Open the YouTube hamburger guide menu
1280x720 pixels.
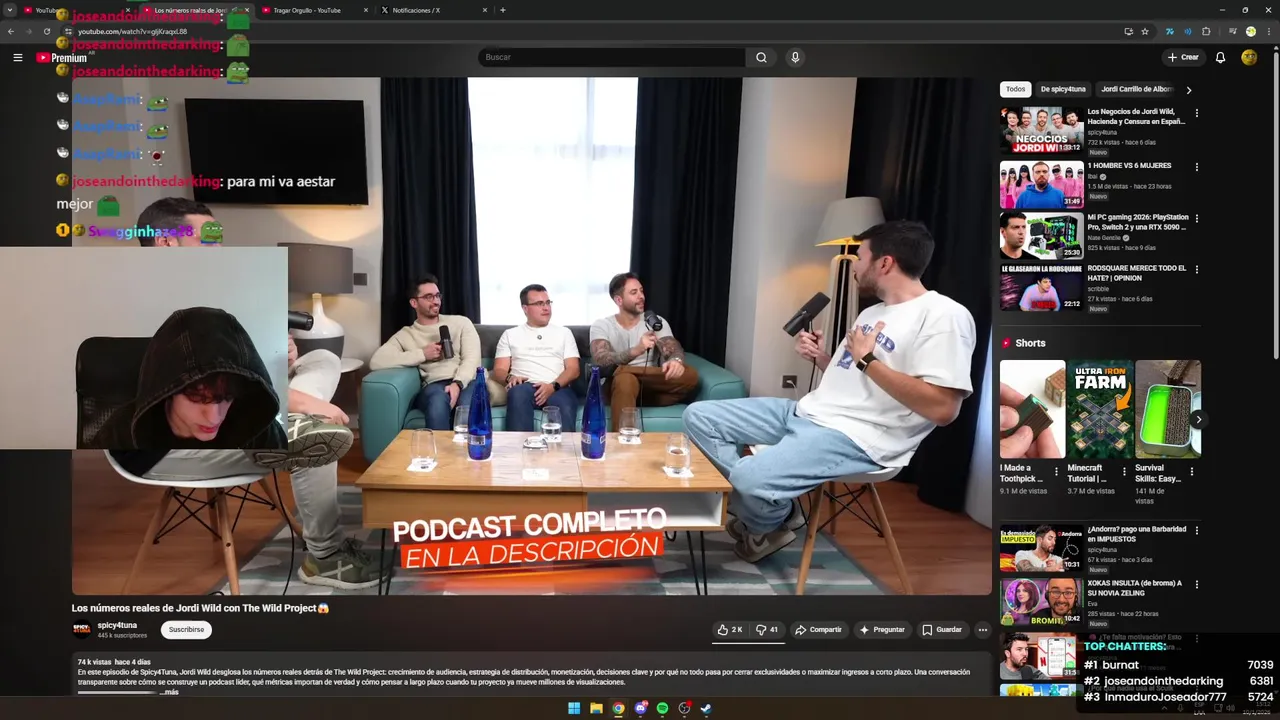click(x=17, y=57)
